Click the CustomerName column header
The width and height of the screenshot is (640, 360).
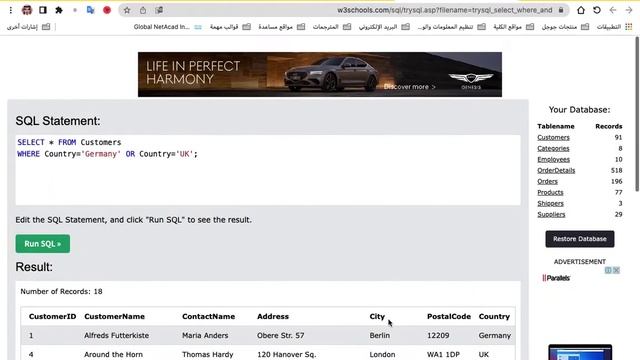[x=114, y=316]
